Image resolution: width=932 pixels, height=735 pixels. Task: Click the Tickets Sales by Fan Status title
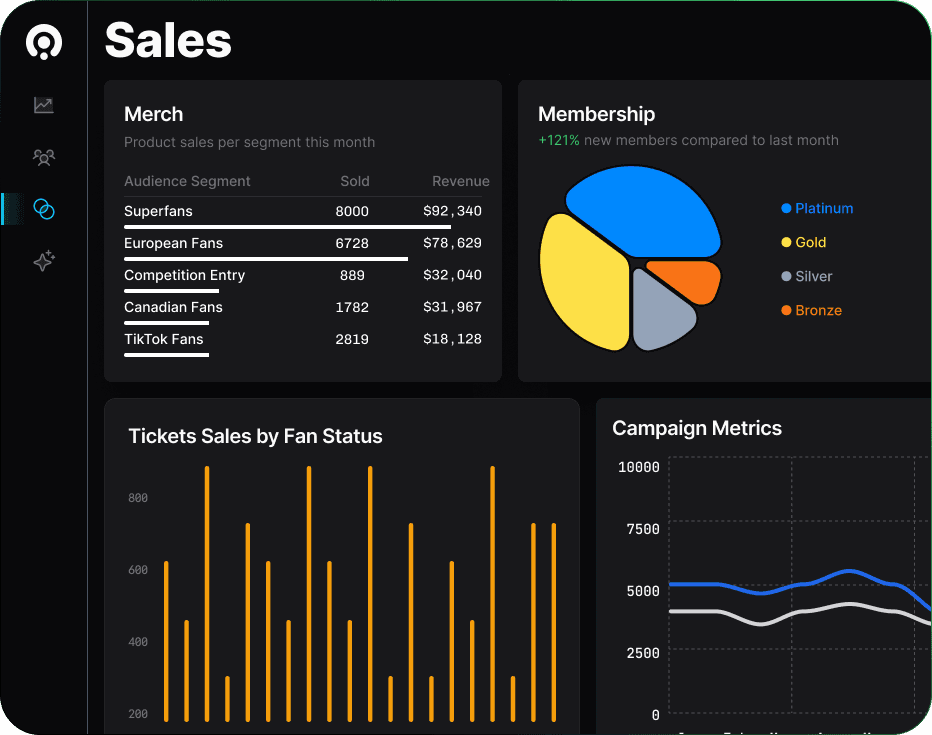tap(256, 436)
